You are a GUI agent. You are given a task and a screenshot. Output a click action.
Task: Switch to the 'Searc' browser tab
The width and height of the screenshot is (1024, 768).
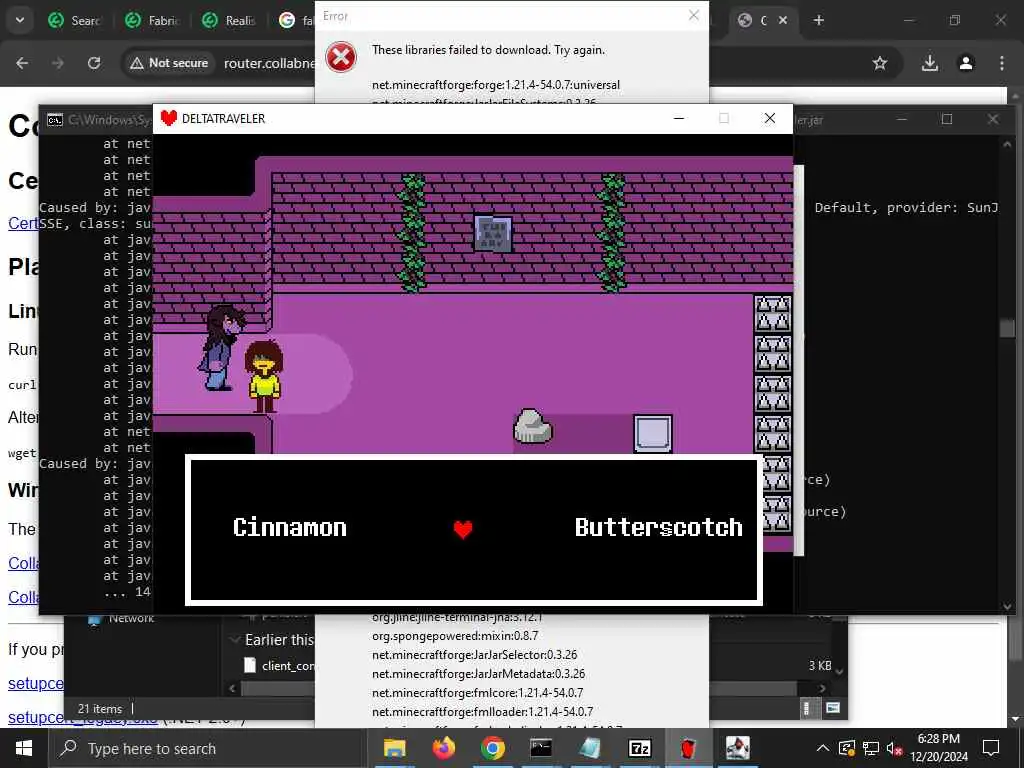pos(76,20)
